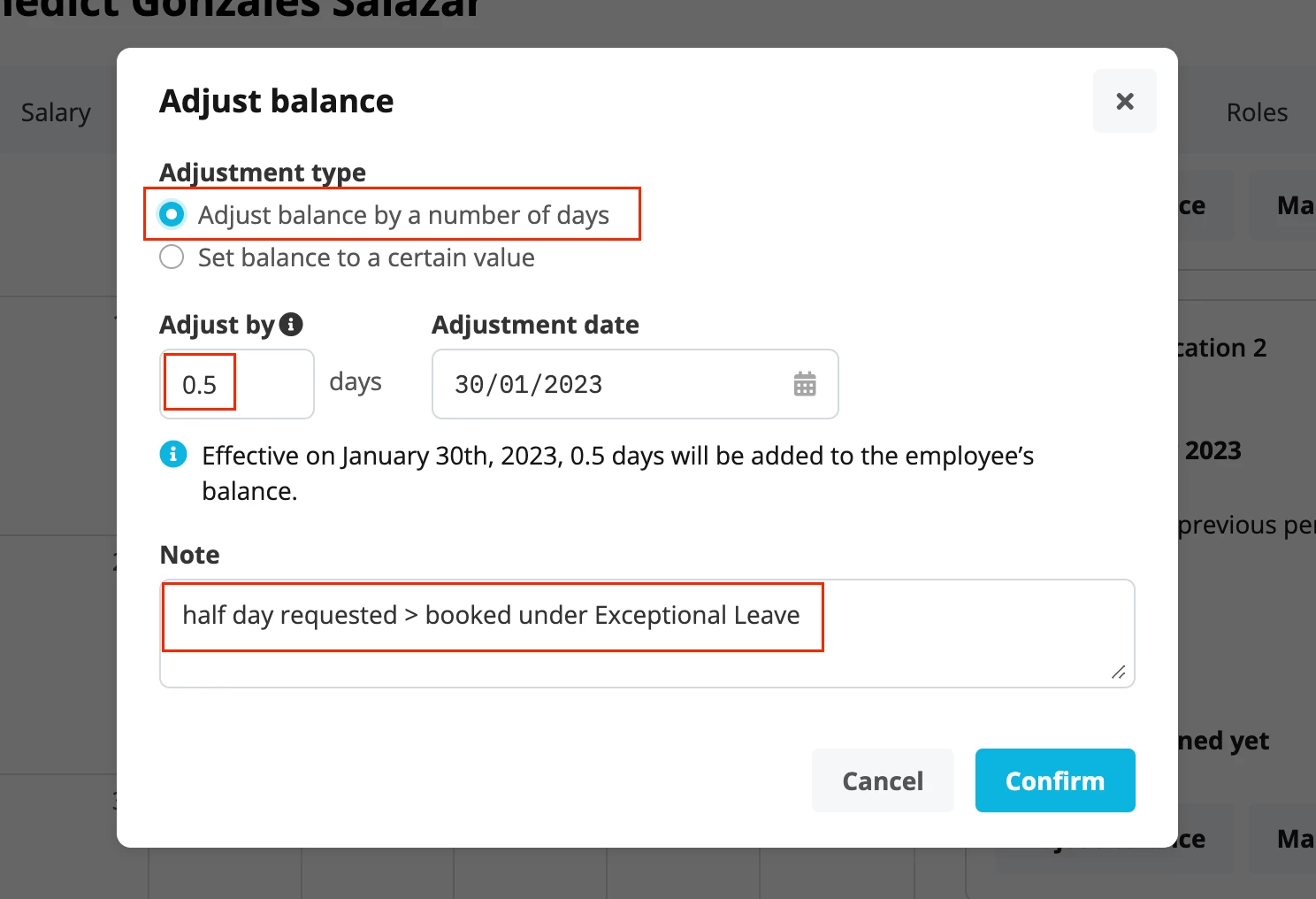Switch to the Salary tab

tap(56, 112)
